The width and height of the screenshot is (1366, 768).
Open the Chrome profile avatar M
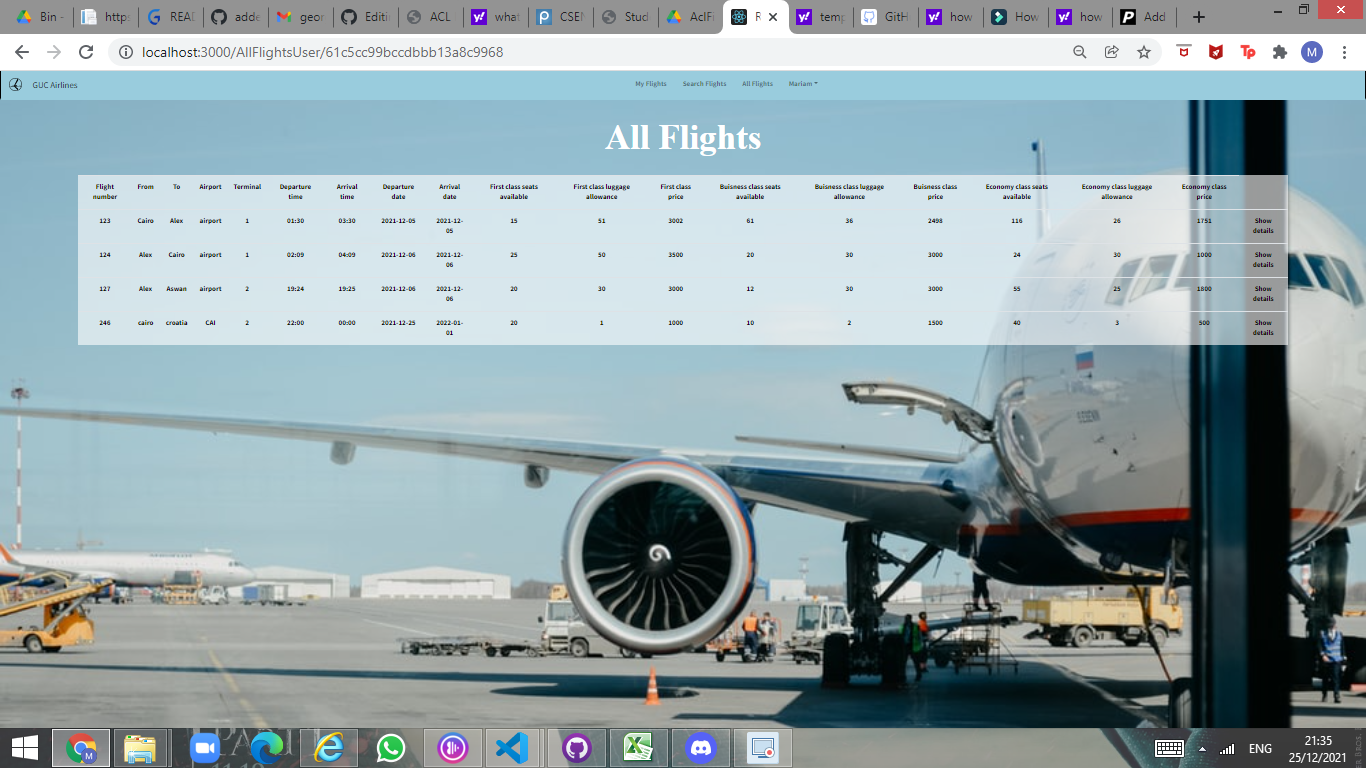tap(1311, 52)
